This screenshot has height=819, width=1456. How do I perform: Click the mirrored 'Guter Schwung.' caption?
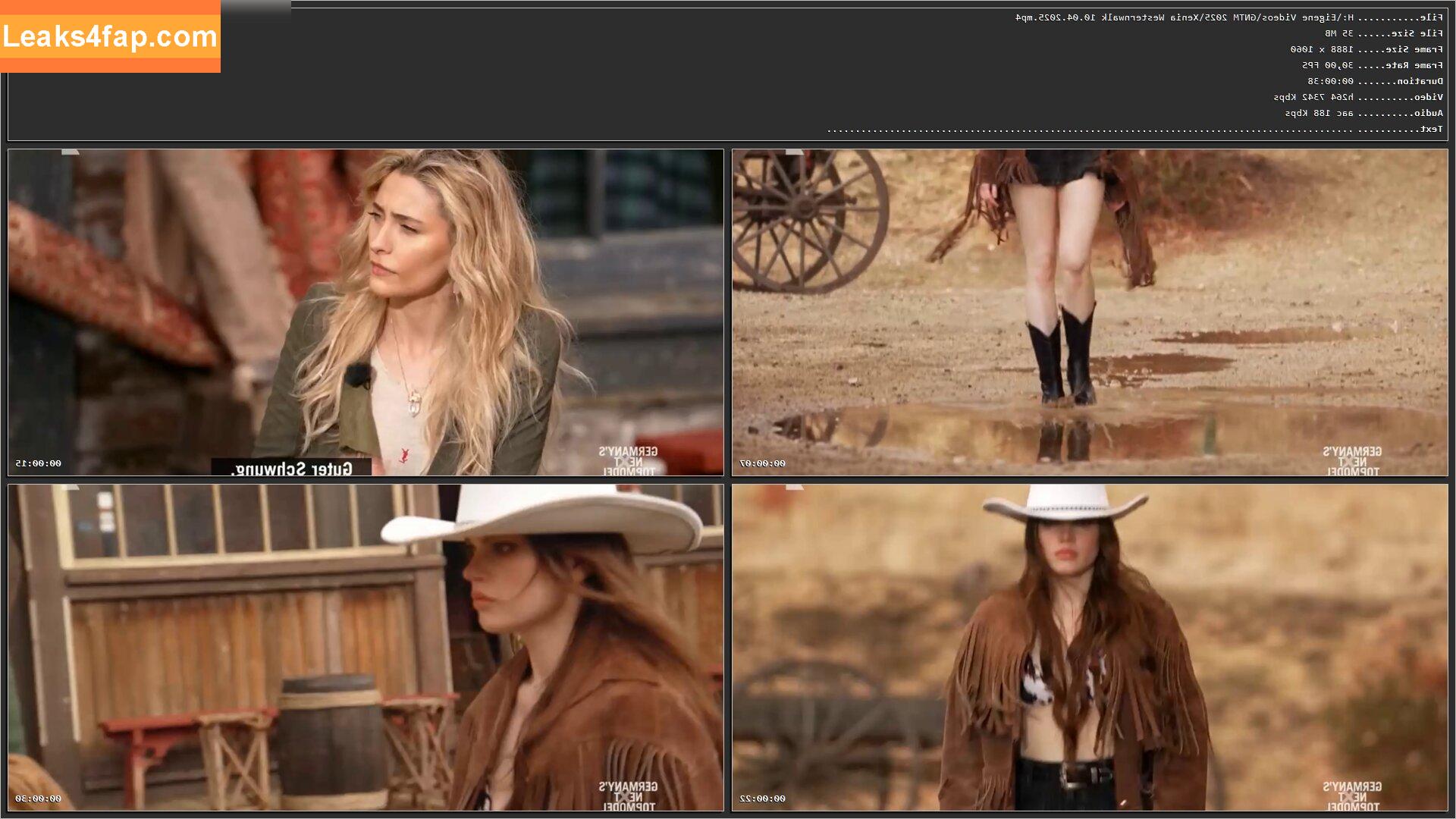pyautogui.click(x=291, y=468)
